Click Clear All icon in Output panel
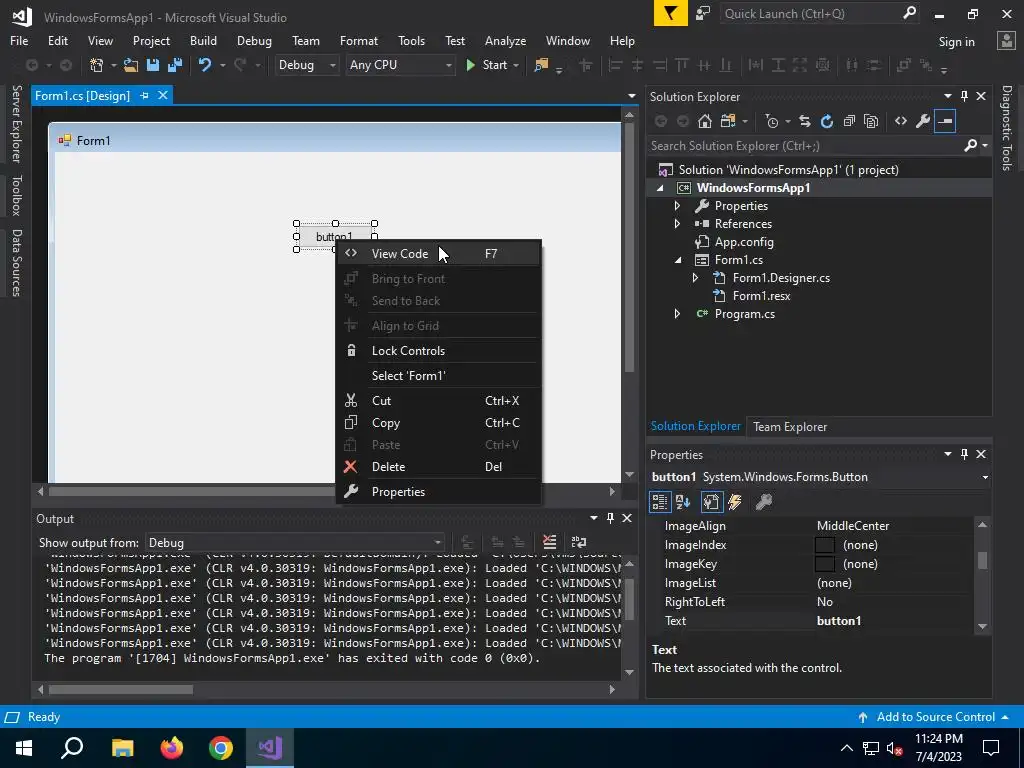 click(549, 542)
